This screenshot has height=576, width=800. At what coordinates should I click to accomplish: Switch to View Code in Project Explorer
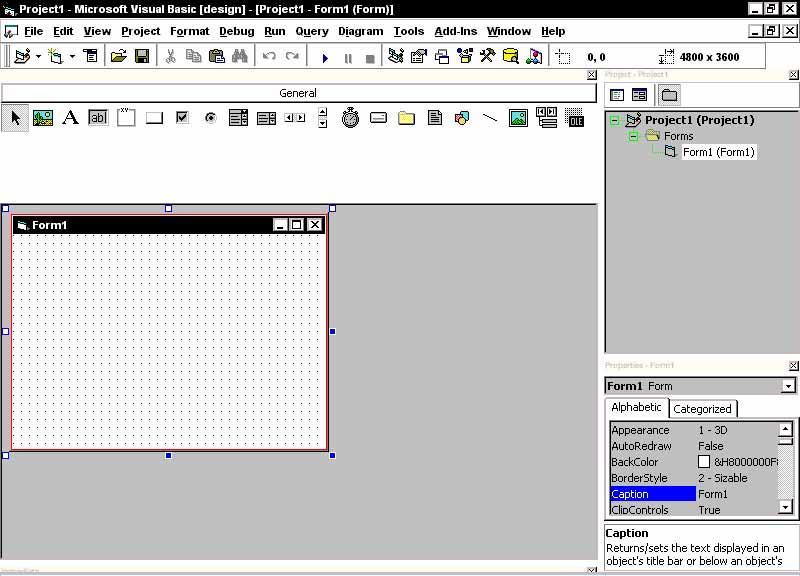(617, 95)
